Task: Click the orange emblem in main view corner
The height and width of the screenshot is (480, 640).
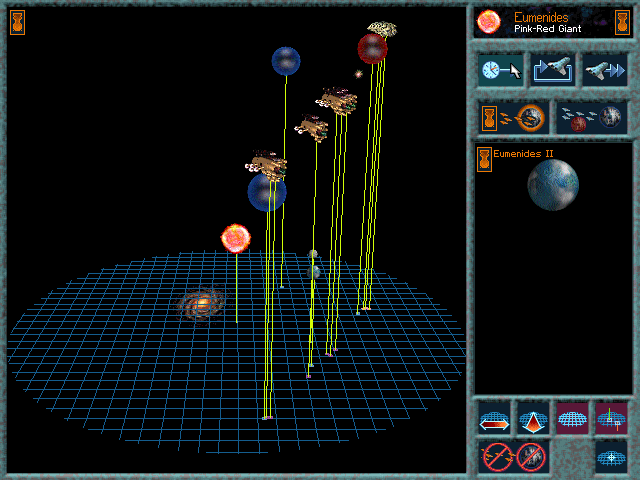Action: (x=18, y=22)
